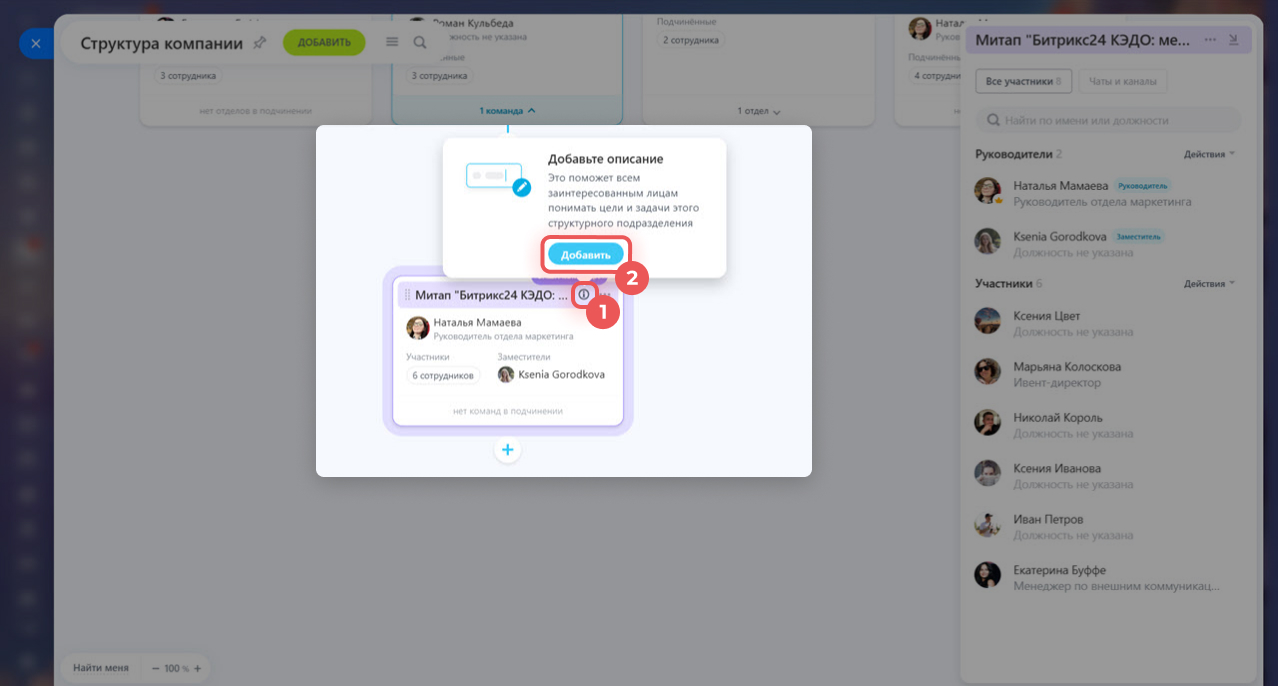Image resolution: width=1278 pixels, height=686 pixels.
Task: Click the search magnifier icon in the header
Action: coord(420,43)
